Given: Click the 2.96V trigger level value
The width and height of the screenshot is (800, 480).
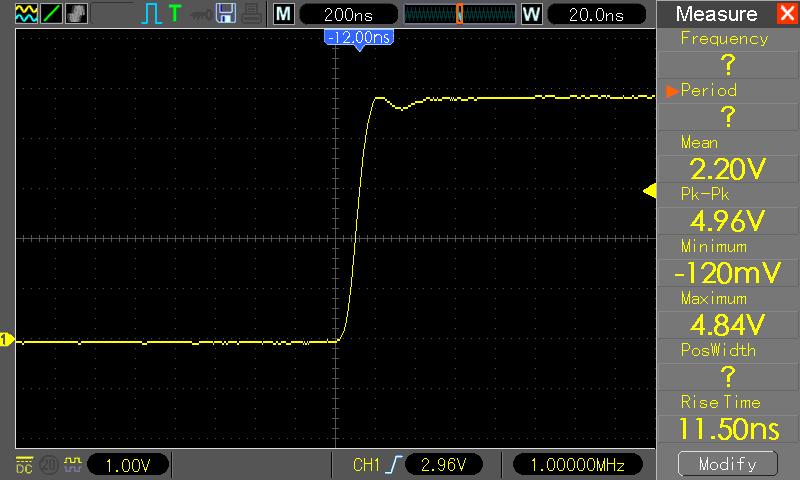Looking at the screenshot, I should (443, 465).
